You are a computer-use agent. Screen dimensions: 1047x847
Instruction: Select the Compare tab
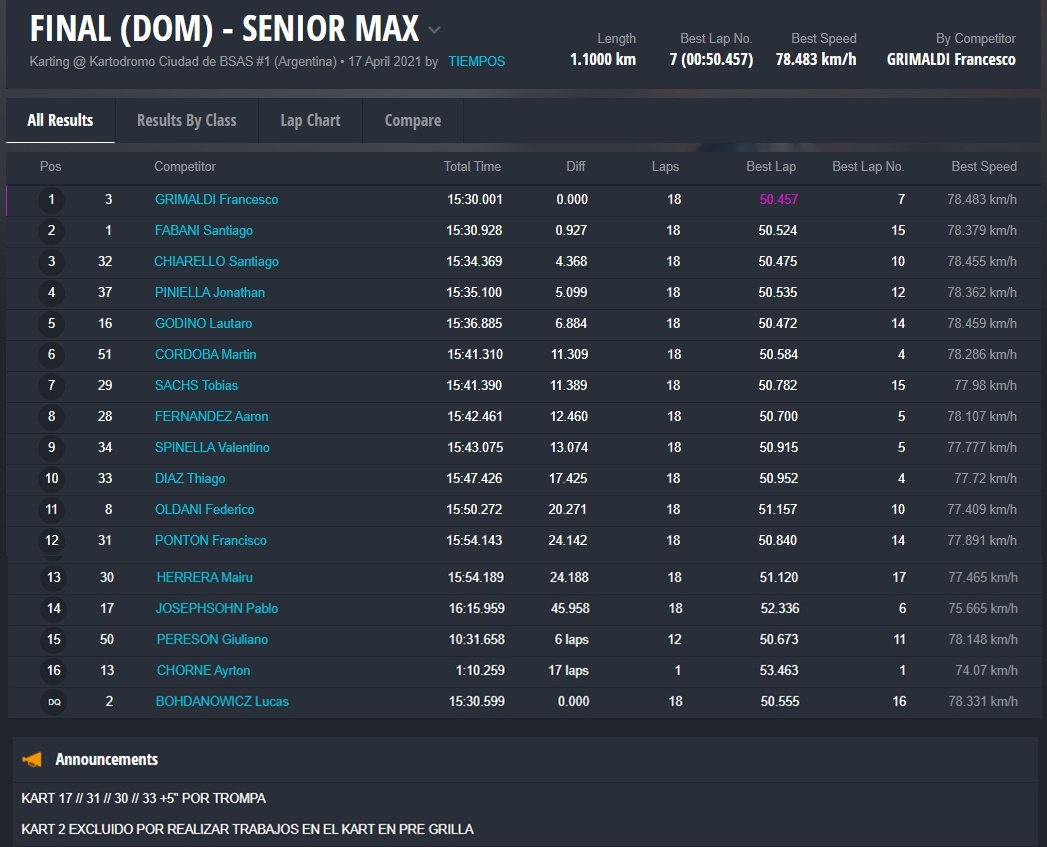coord(412,120)
